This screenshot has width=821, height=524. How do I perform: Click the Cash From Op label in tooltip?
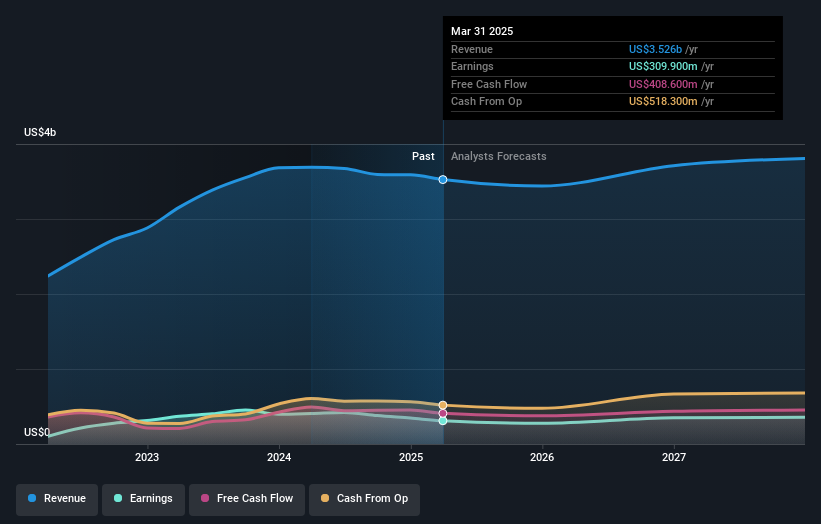point(486,102)
